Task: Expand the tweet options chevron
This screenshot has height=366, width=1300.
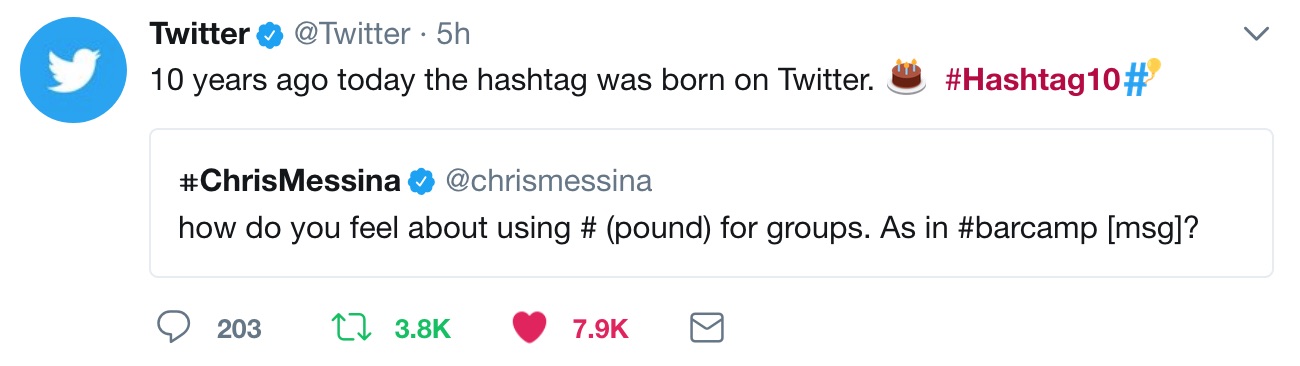Action: tap(1256, 34)
